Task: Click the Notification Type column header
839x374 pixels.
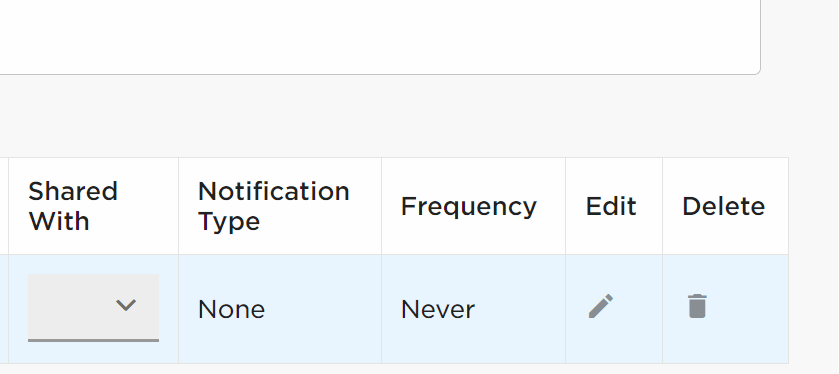Action: [280, 206]
